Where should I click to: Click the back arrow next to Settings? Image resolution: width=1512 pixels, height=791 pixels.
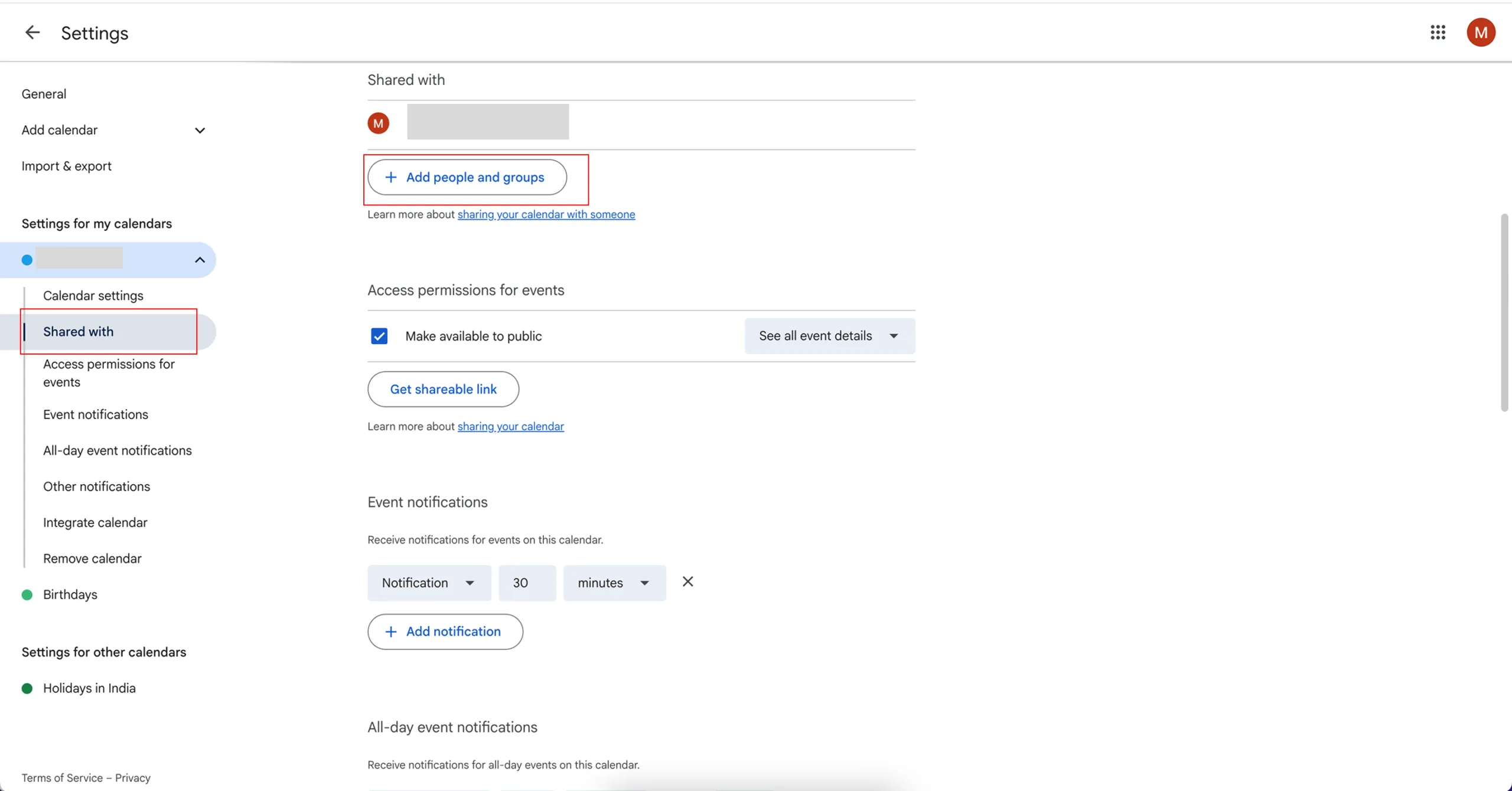[x=32, y=32]
